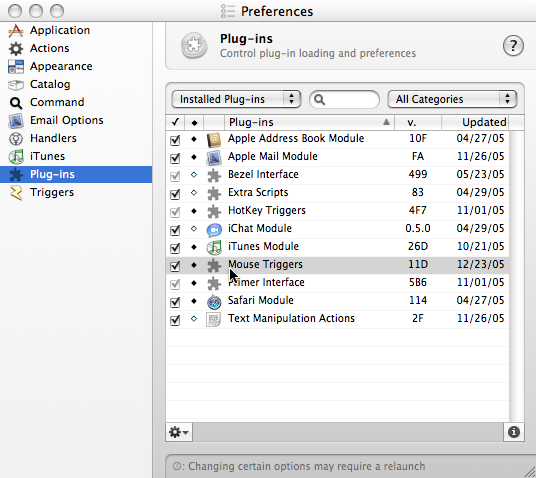Toggle the Apple Mail Module checkbox
Image resolution: width=536 pixels, height=478 pixels.
point(175,158)
